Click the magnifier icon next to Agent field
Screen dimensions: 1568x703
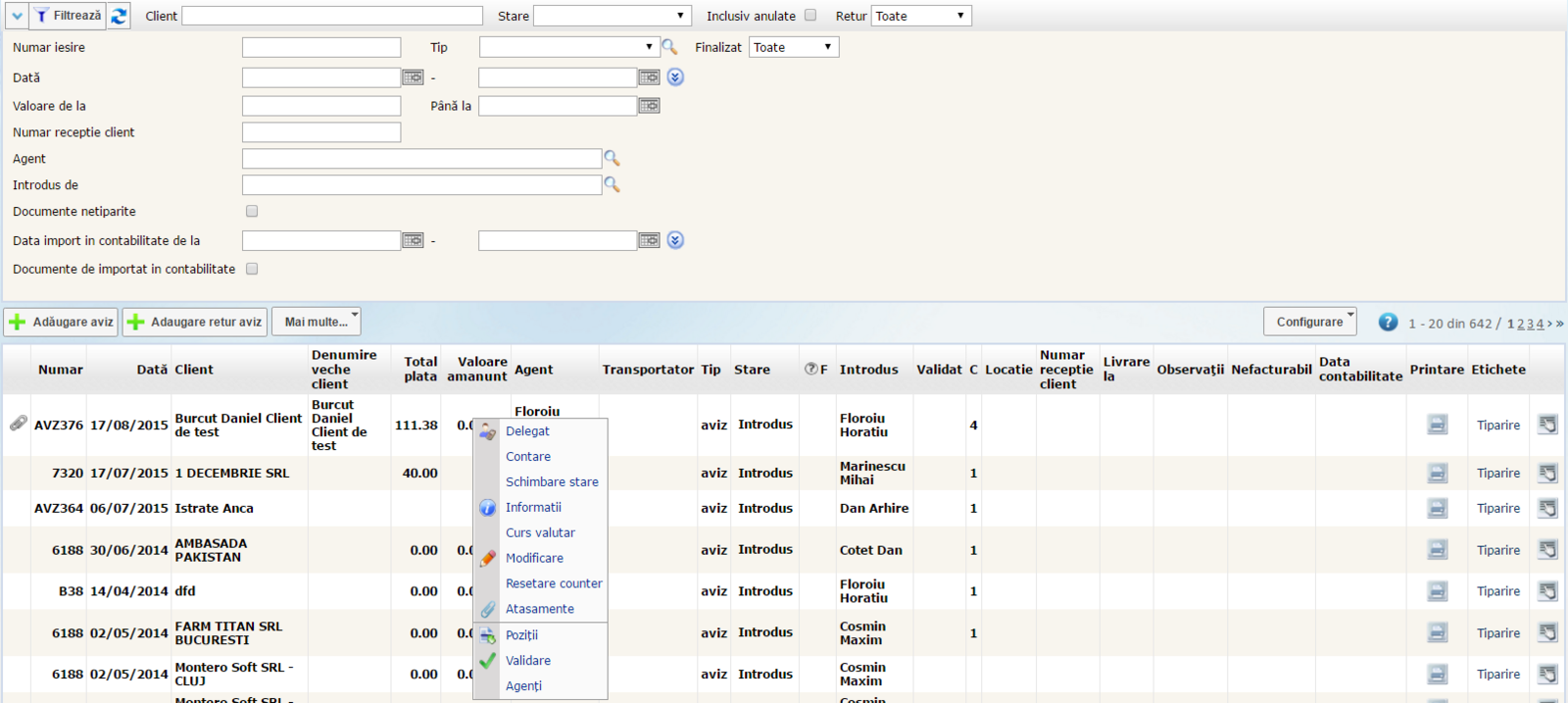tap(612, 158)
